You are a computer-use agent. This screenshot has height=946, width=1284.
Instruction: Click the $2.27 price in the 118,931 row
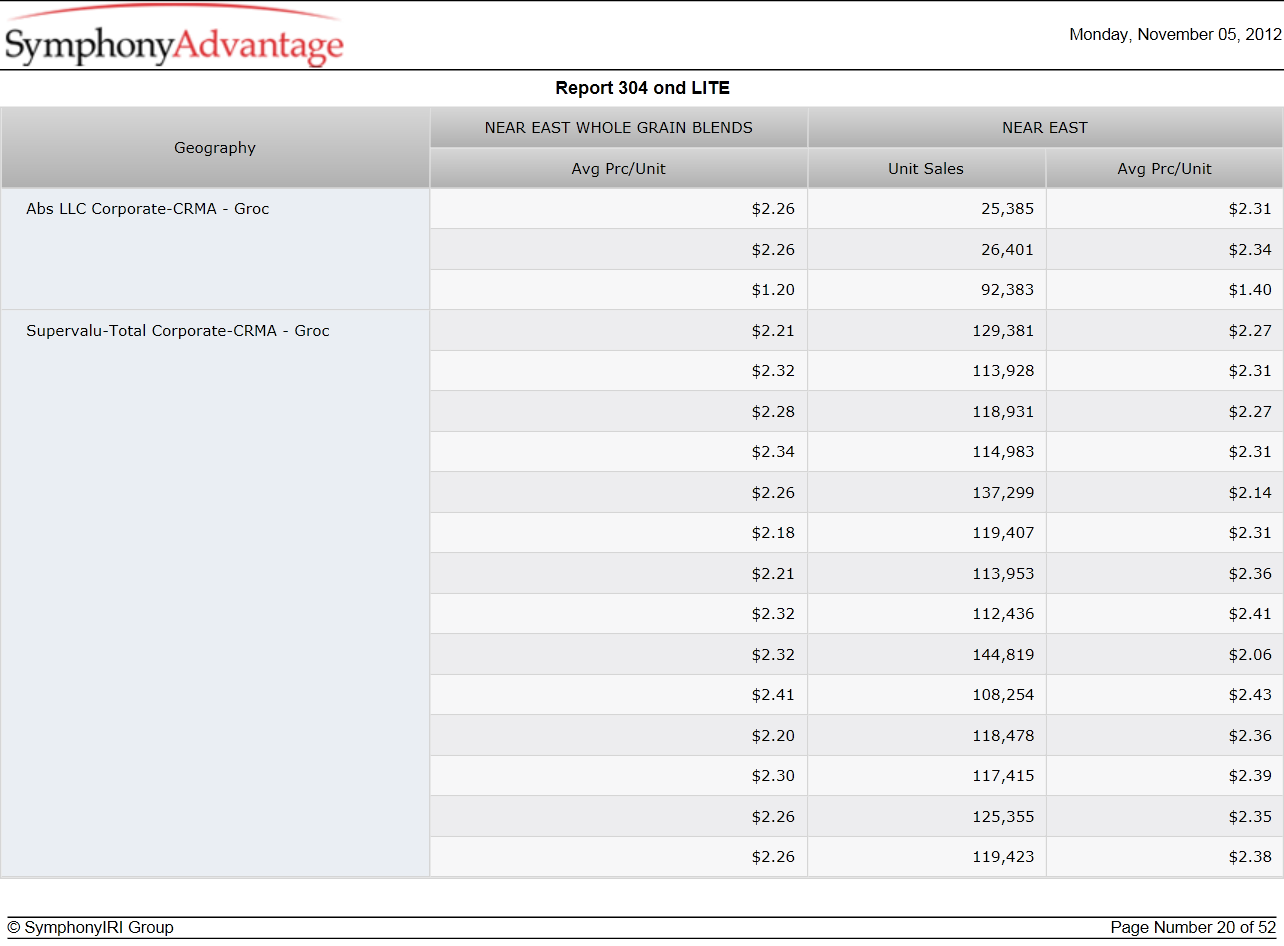[x=1250, y=411]
